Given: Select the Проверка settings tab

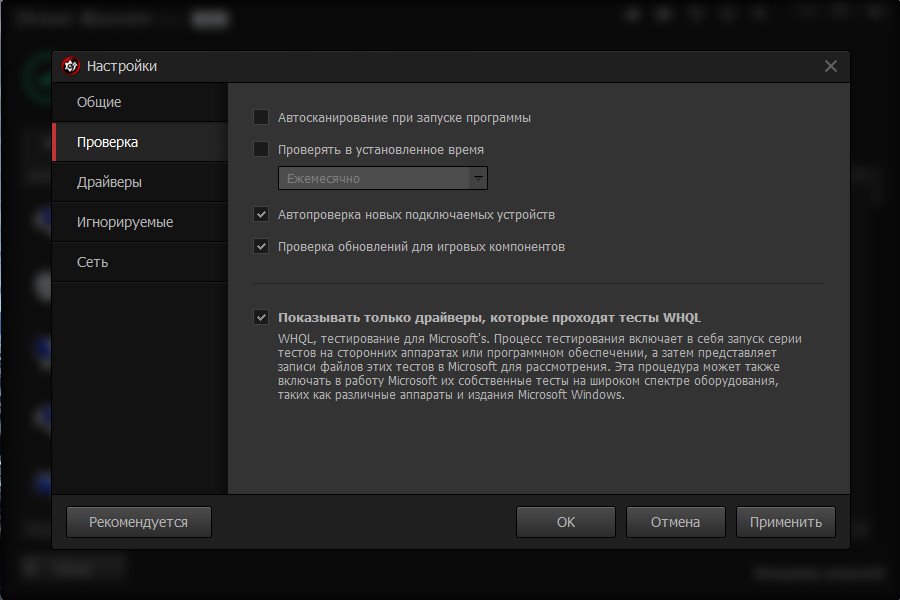Looking at the screenshot, I should click(139, 142).
